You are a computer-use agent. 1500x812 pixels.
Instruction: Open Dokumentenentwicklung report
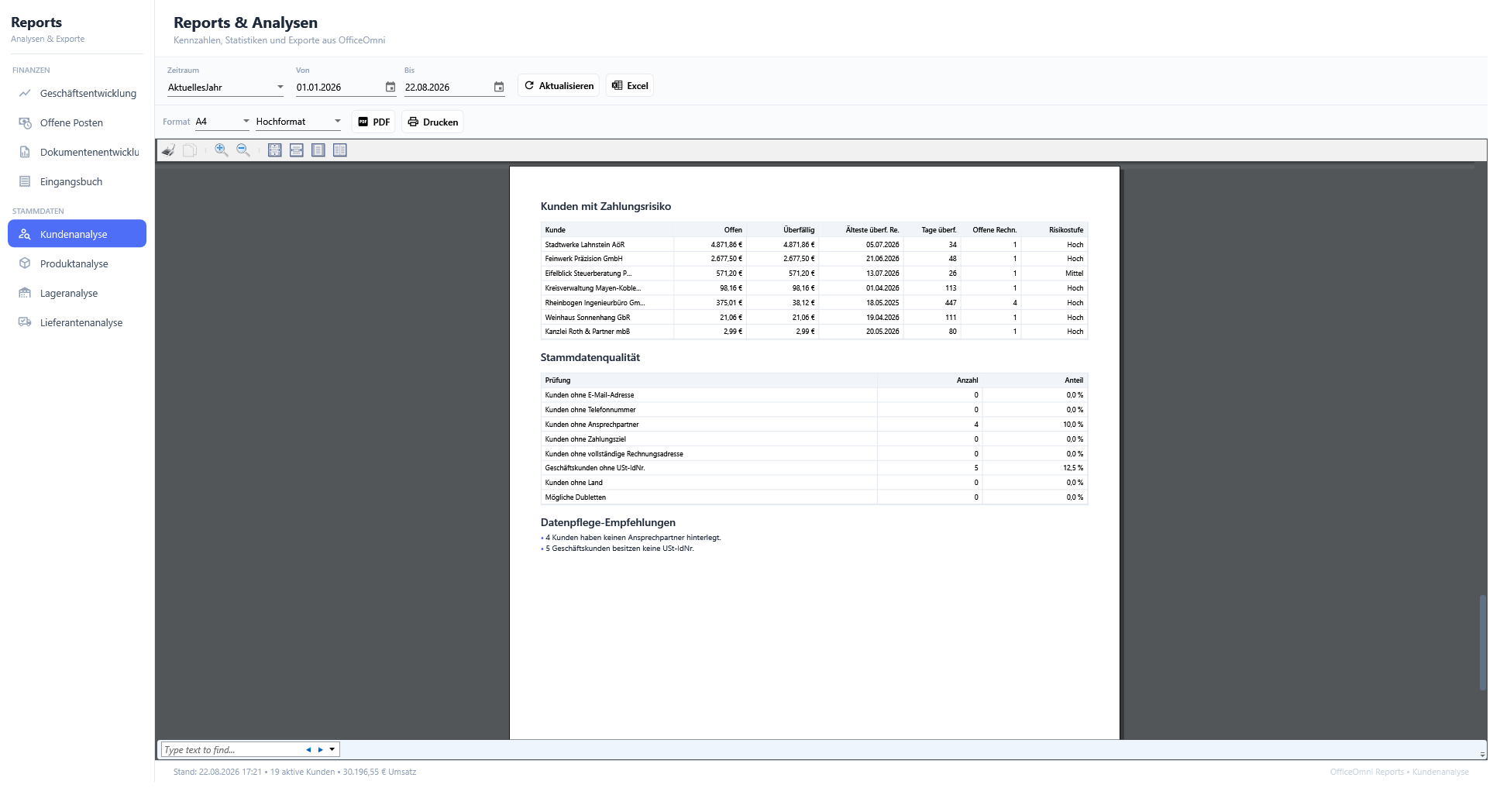(x=77, y=152)
